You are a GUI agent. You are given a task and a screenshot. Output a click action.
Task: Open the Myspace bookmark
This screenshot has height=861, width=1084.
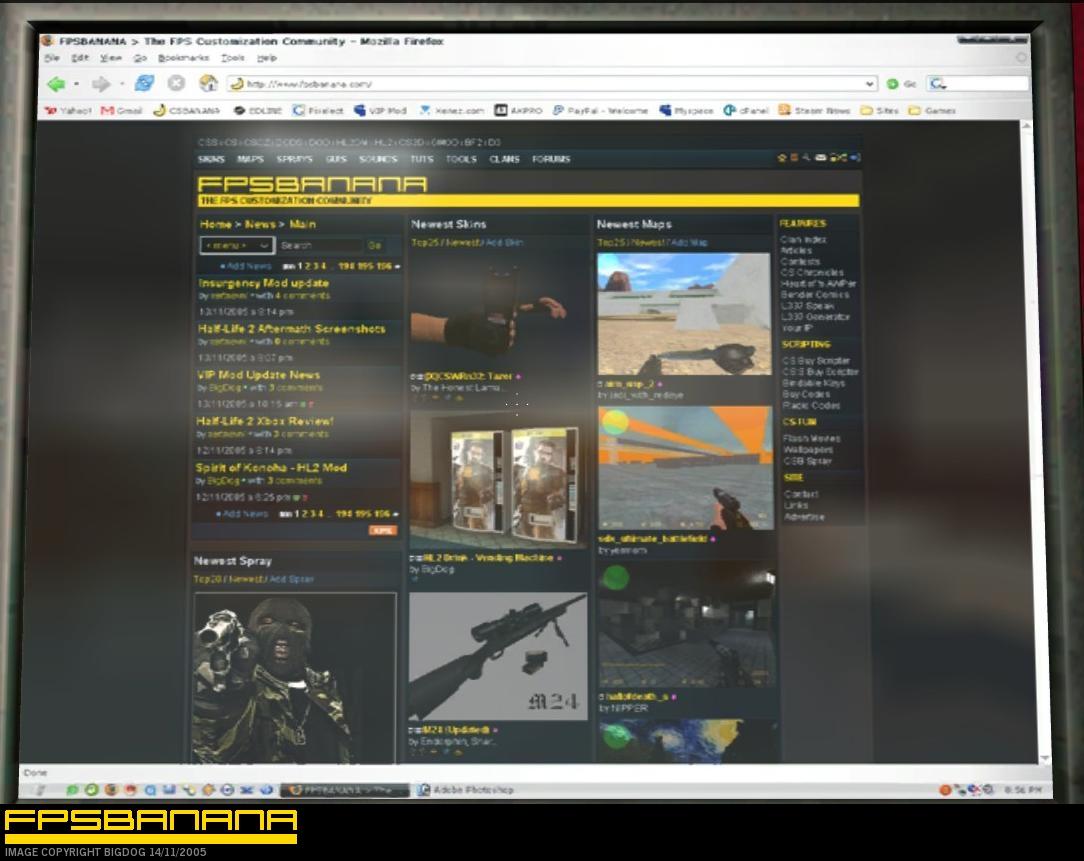pos(686,110)
